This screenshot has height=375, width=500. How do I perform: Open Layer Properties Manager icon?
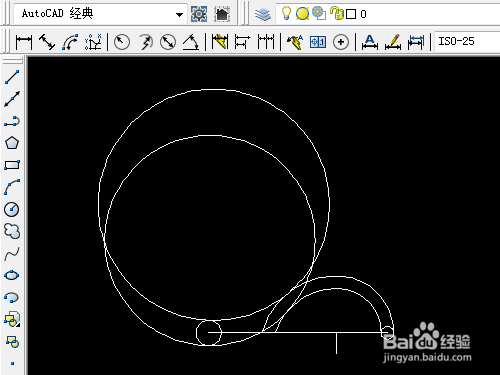[x=263, y=14]
